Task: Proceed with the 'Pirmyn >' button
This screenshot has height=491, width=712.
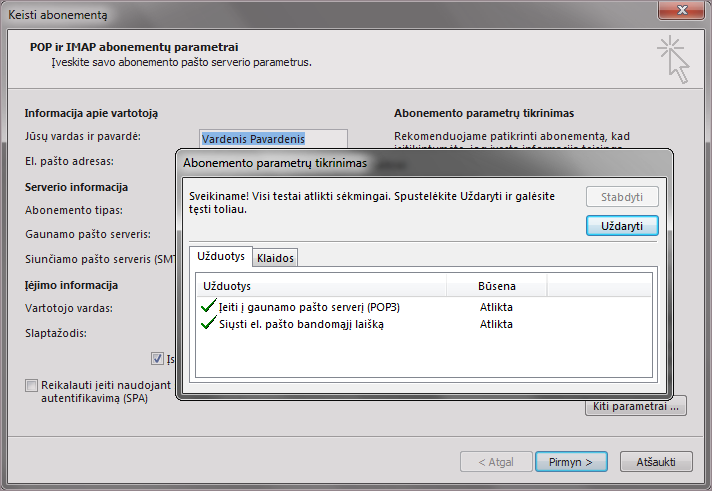Action: (x=571, y=462)
